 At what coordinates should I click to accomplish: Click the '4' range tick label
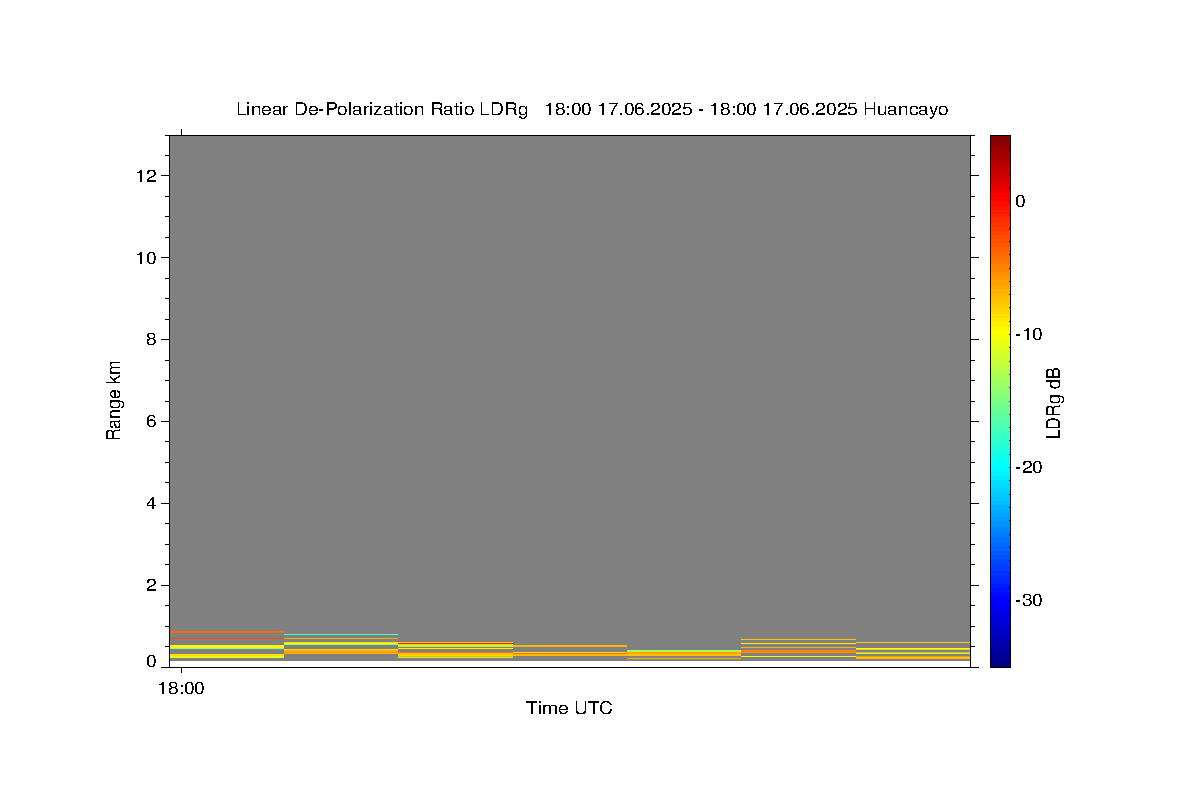(152, 503)
